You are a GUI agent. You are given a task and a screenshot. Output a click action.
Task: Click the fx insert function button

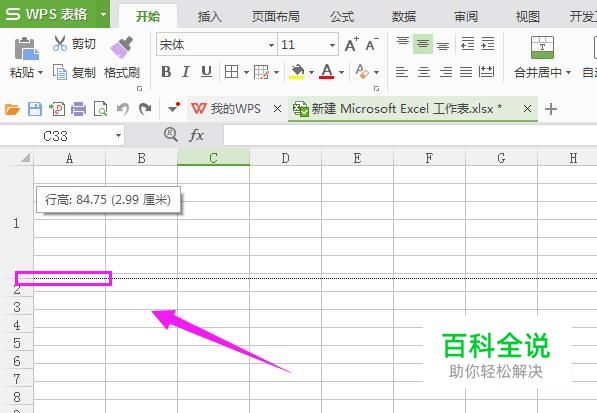(196, 135)
